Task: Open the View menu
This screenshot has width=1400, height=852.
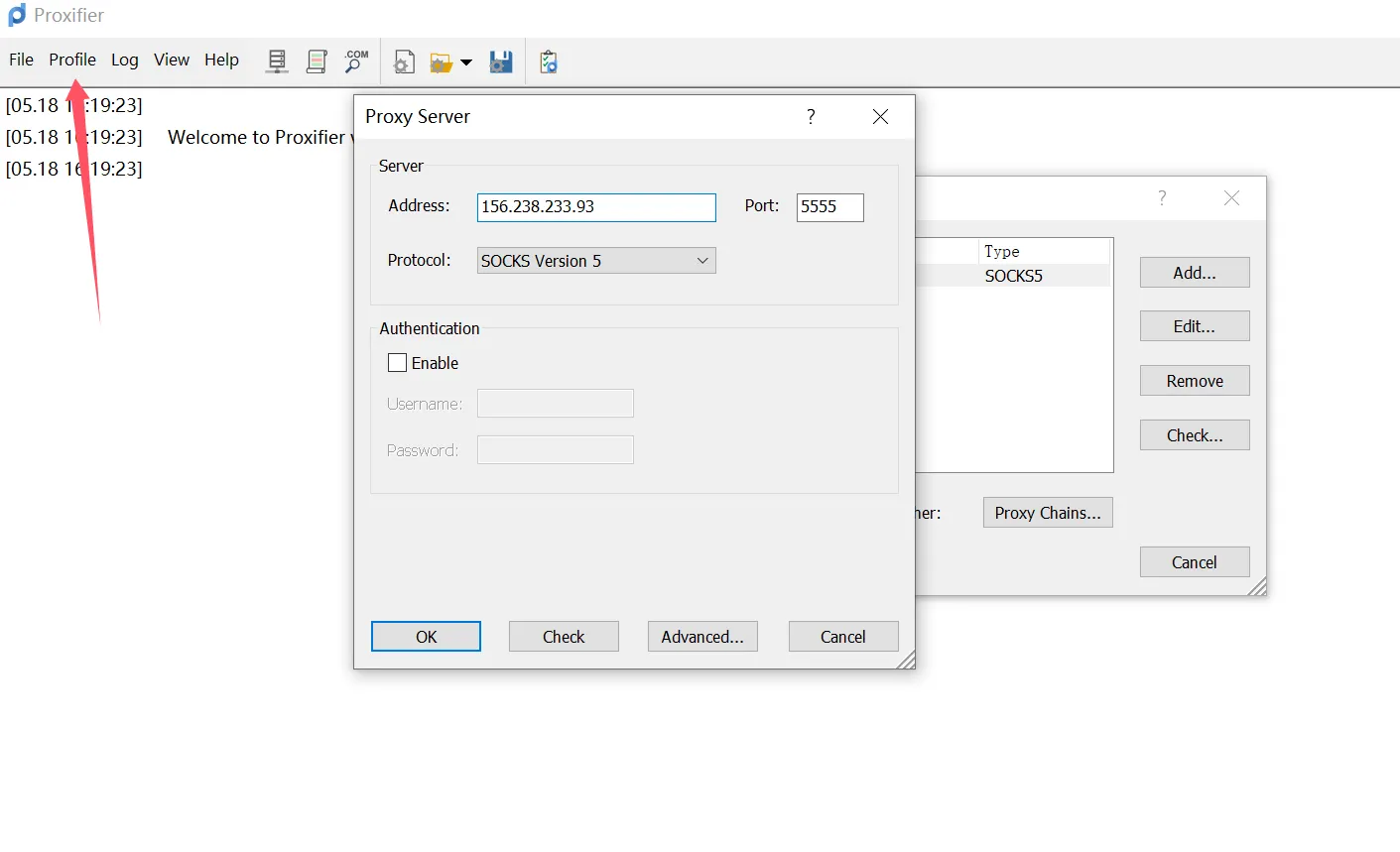Action: (x=171, y=60)
